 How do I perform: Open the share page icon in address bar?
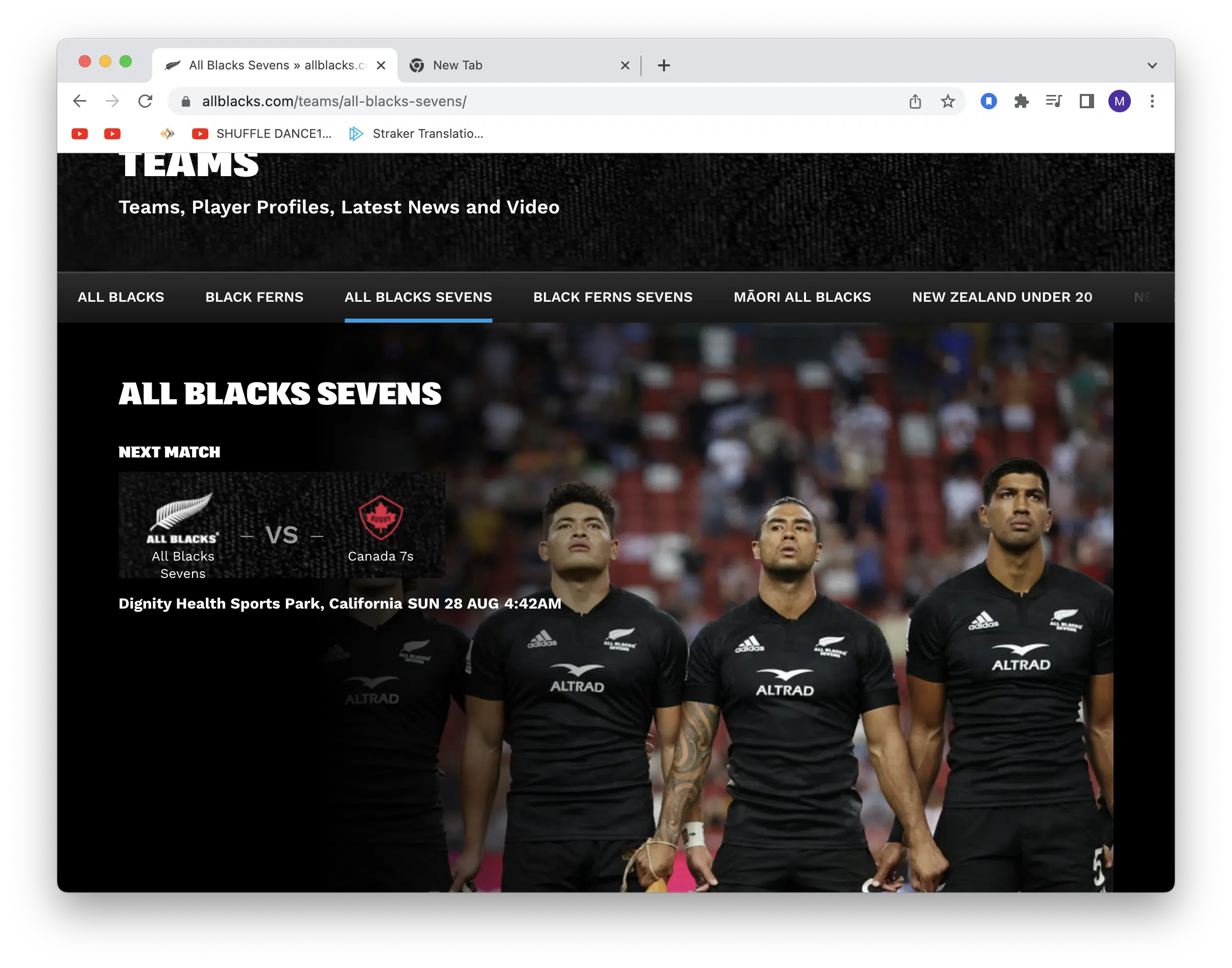(915, 102)
